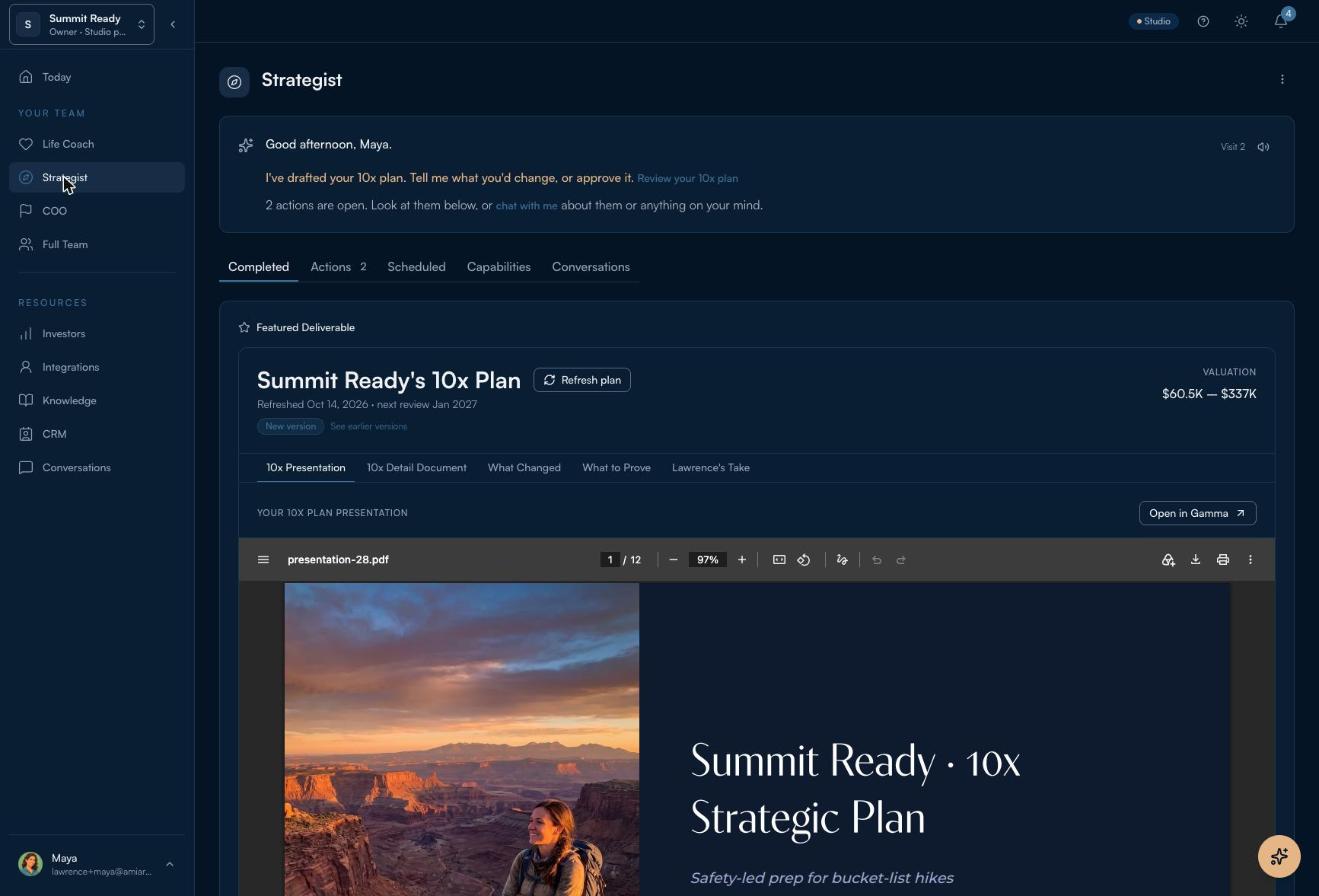The image size is (1319, 896).
Task: Open the Strategist page options menu
Action: click(x=1282, y=79)
